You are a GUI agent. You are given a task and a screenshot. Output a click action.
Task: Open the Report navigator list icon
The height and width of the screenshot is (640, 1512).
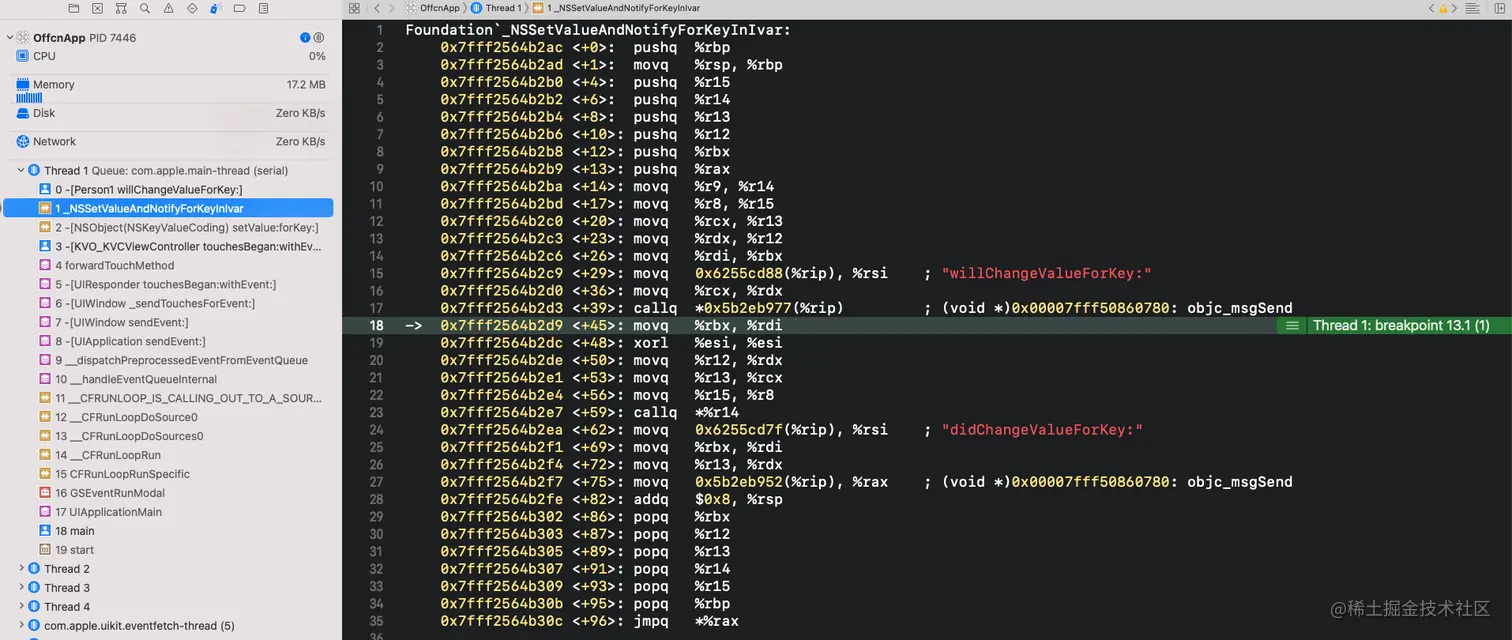263,8
